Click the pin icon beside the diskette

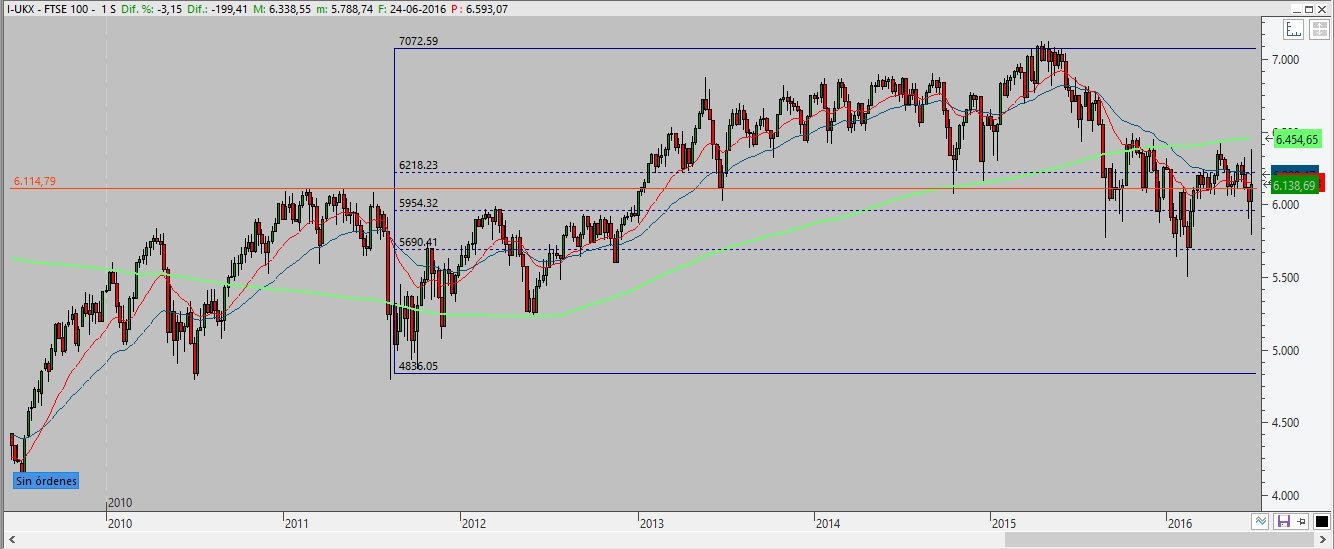(x=1301, y=521)
